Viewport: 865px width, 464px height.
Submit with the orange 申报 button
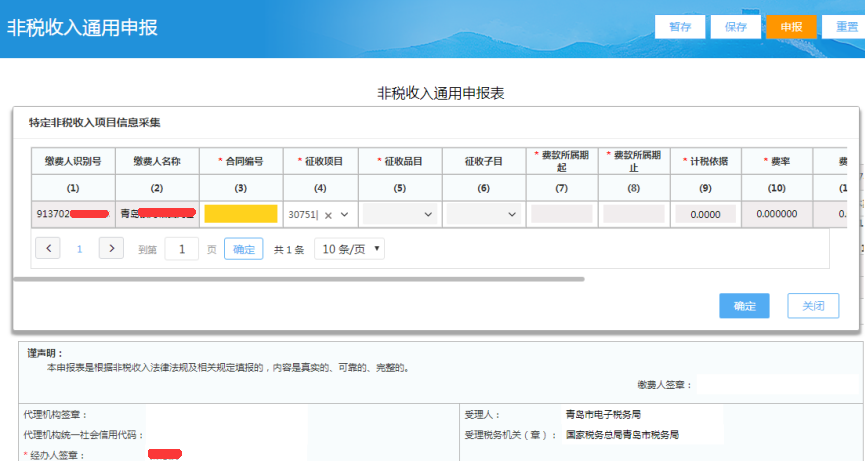(x=791, y=27)
